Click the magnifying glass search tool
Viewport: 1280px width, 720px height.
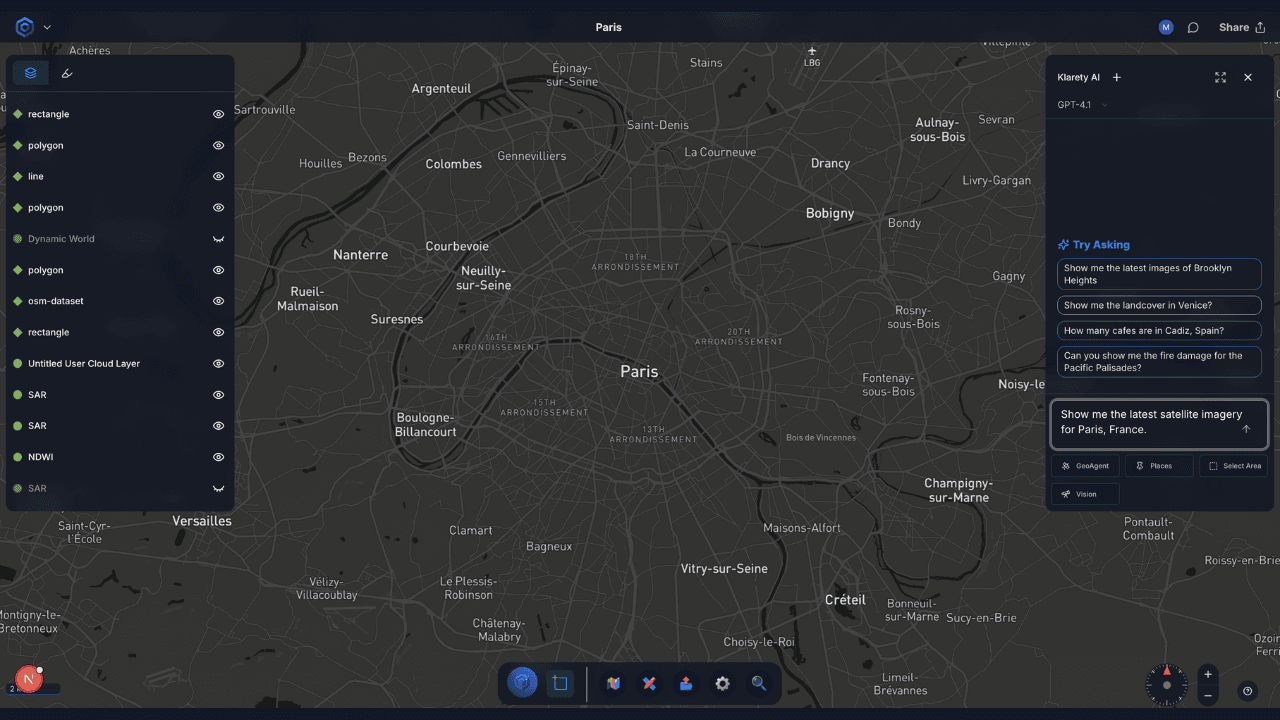[759, 684]
